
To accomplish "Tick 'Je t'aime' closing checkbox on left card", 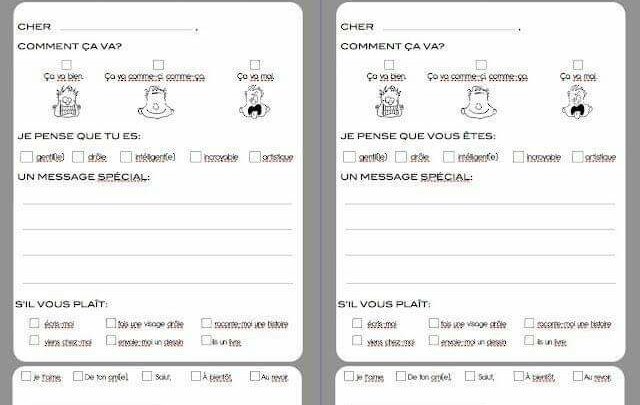I will 26,376.
